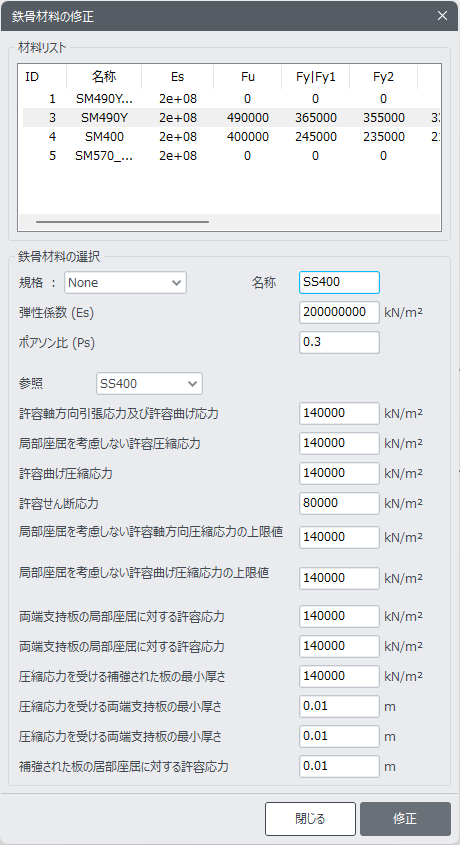Click the ポアソン比 (Ps) field
Screen dimensions: 460x845
pos(339,342)
